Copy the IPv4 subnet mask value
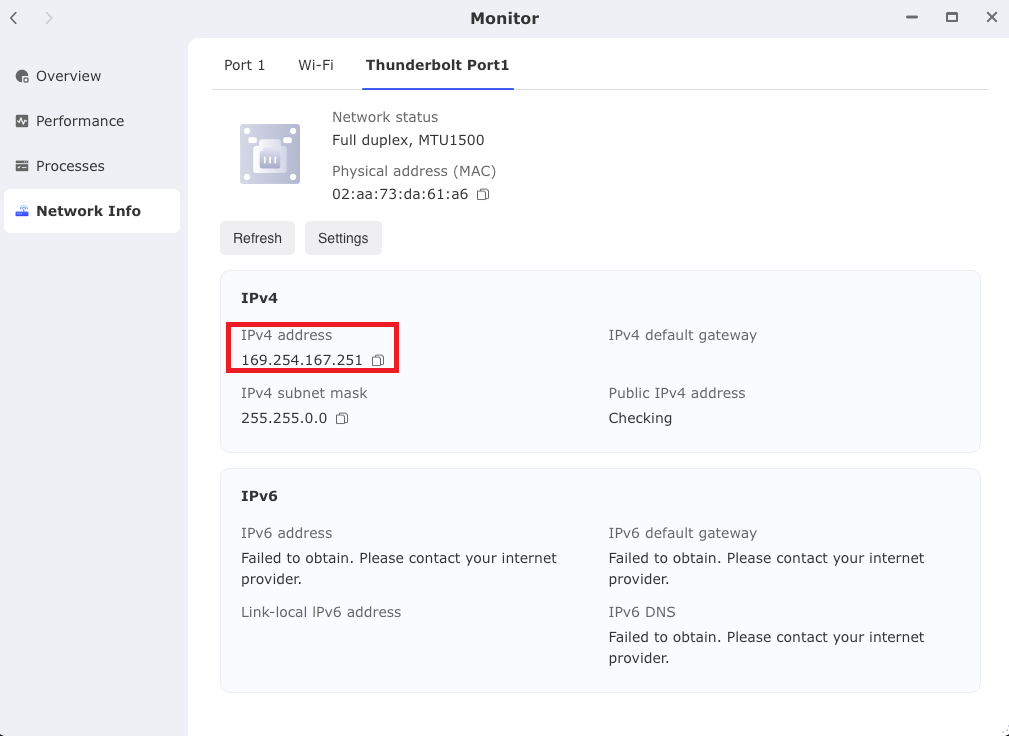Image resolution: width=1009 pixels, height=736 pixels. click(x=342, y=418)
